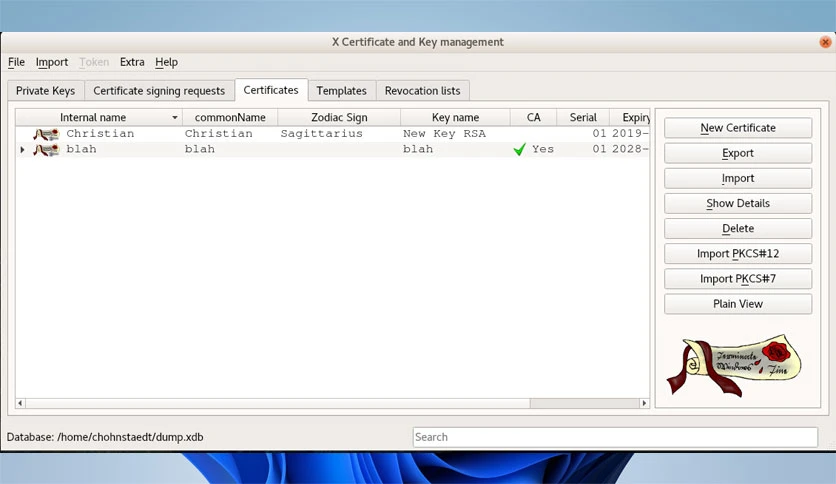This screenshot has height=484, width=836.
Task: Select the blah internal name cell
Action: pyautogui.click(x=82, y=149)
